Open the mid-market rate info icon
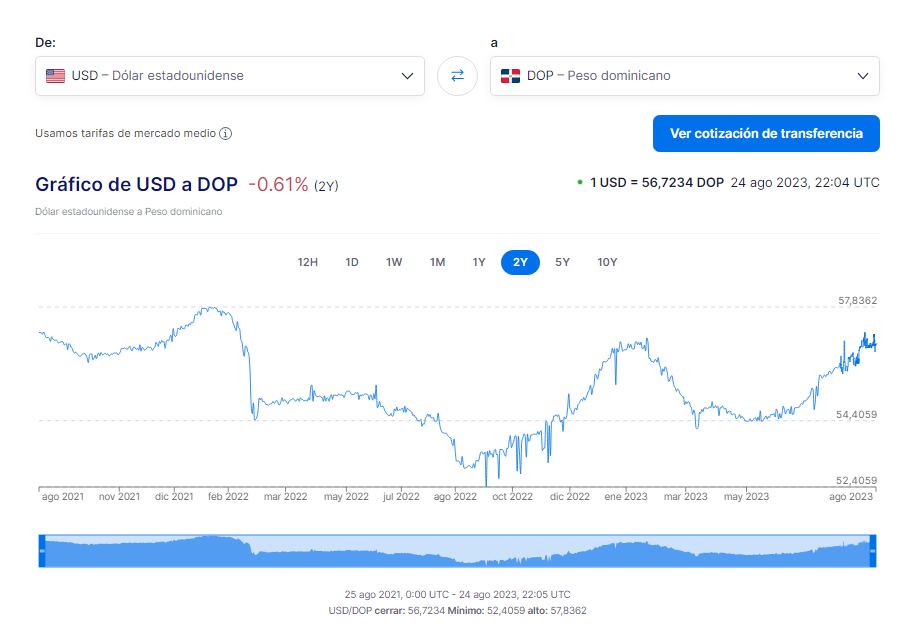The width and height of the screenshot is (906, 644). click(x=225, y=133)
